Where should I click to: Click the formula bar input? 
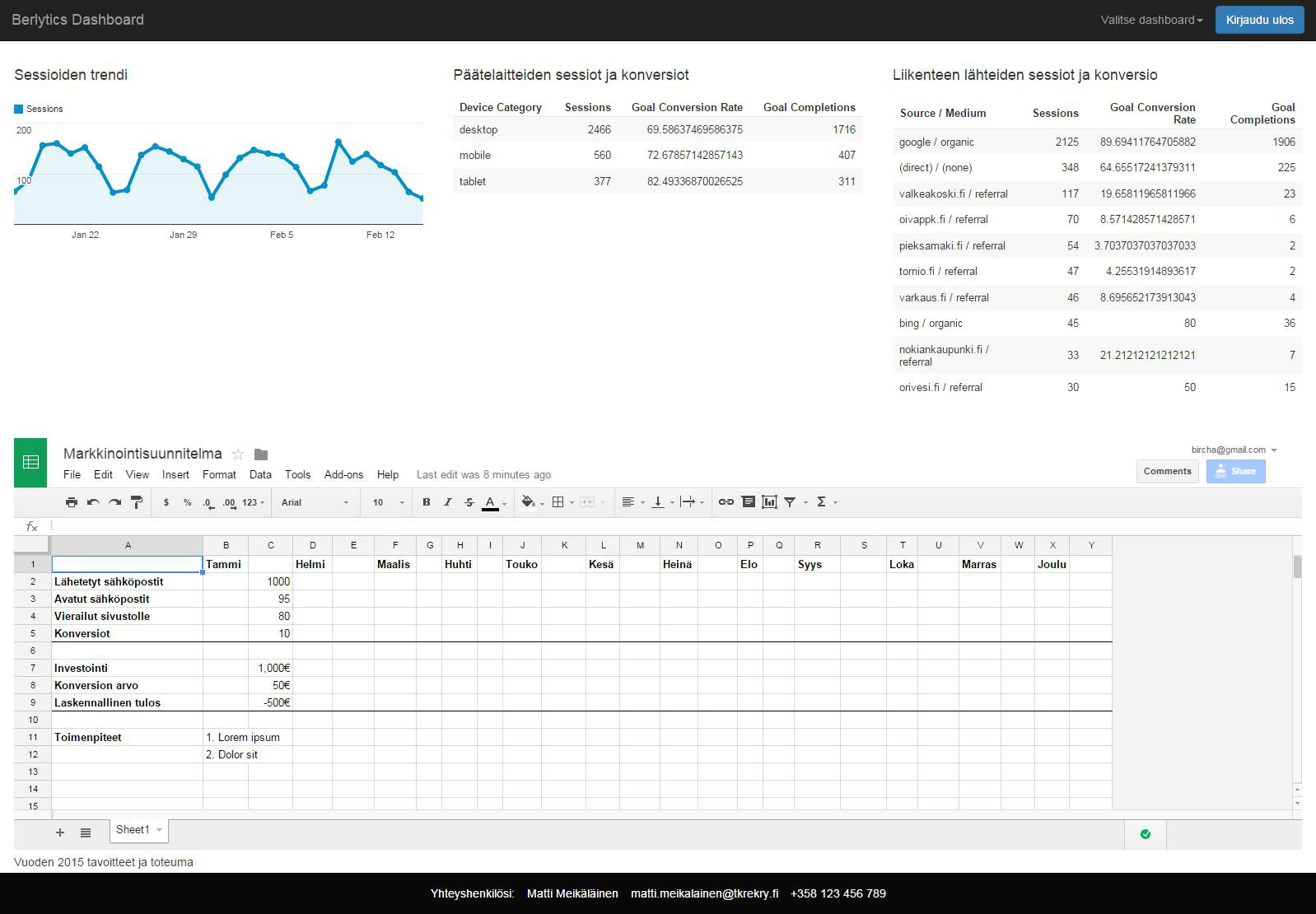point(675,526)
